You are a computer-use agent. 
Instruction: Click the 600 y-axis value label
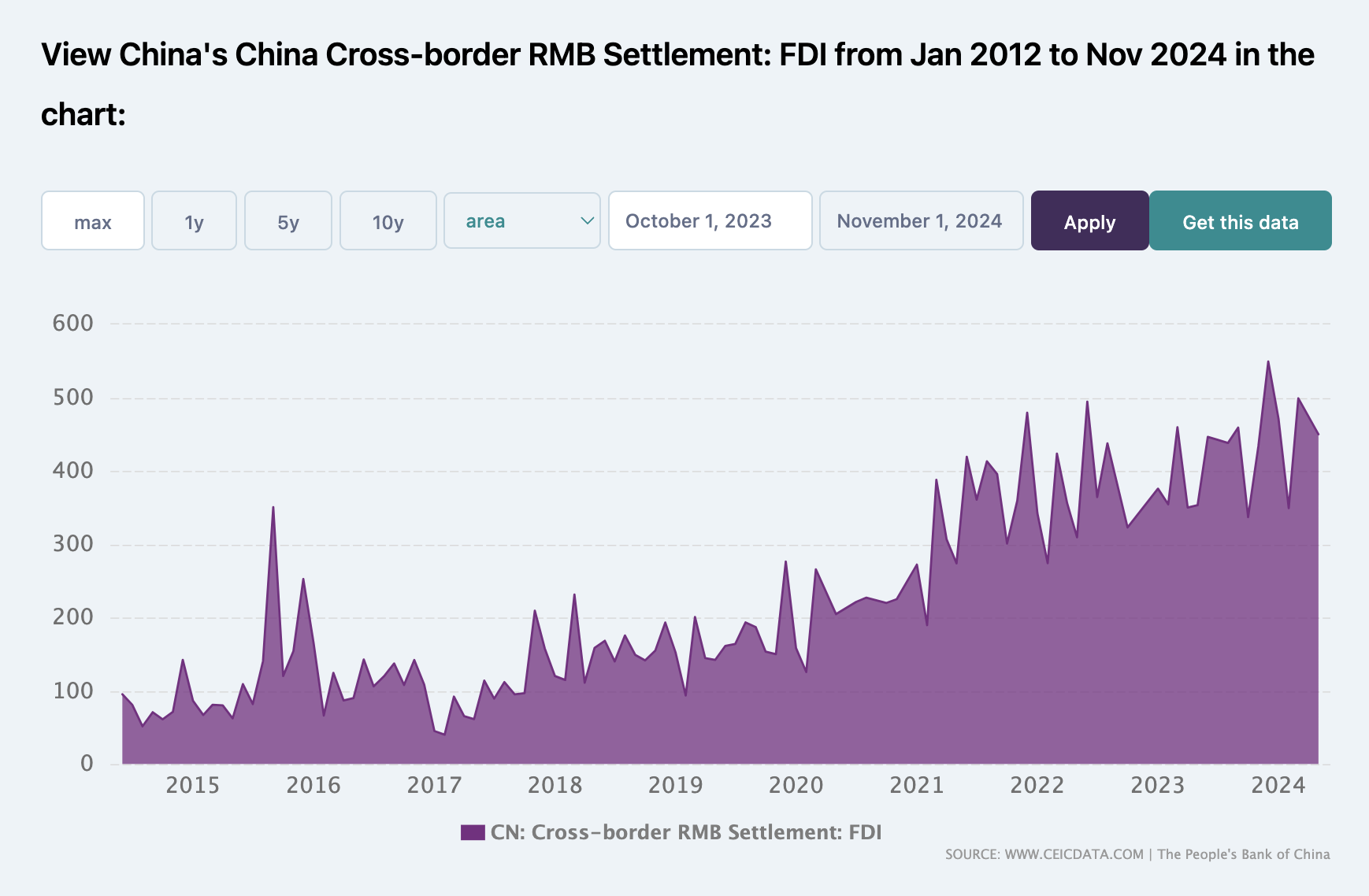(x=73, y=323)
